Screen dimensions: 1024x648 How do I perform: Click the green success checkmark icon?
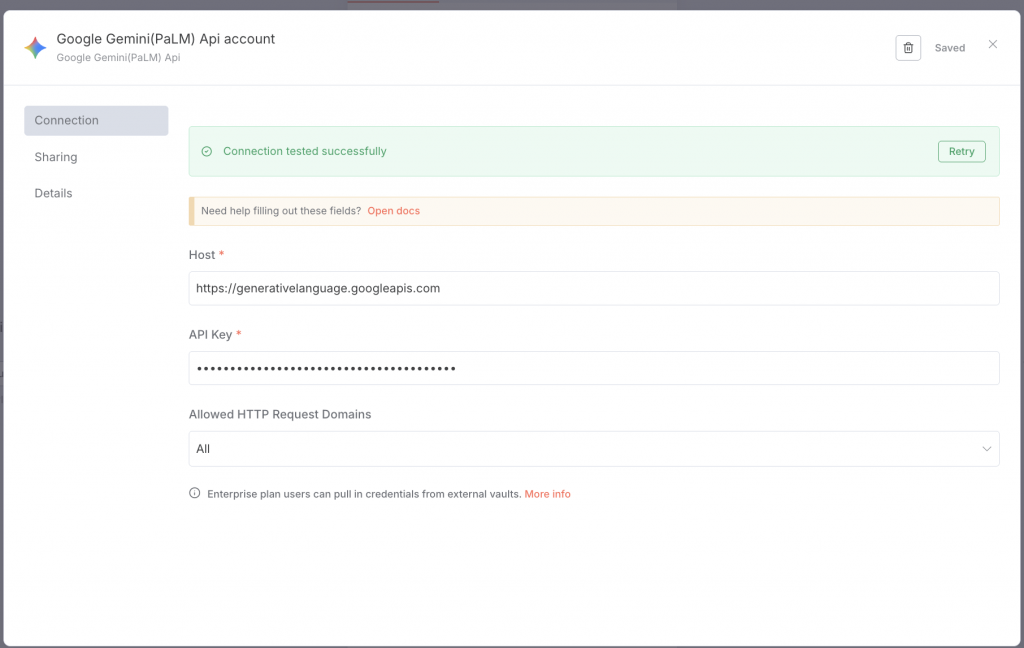206,152
